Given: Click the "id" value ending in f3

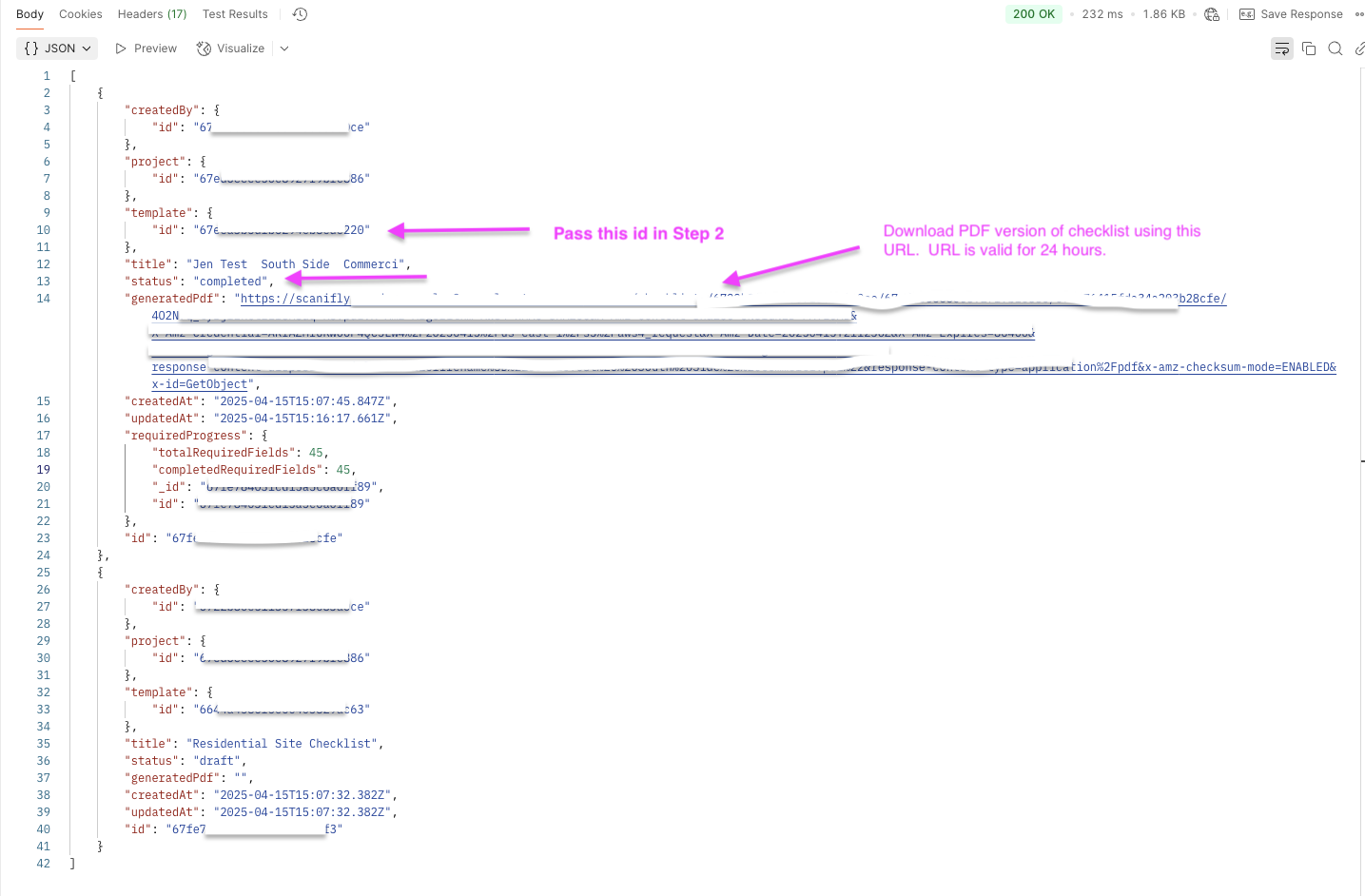Looking at the screenshot, I should (254, 829).
